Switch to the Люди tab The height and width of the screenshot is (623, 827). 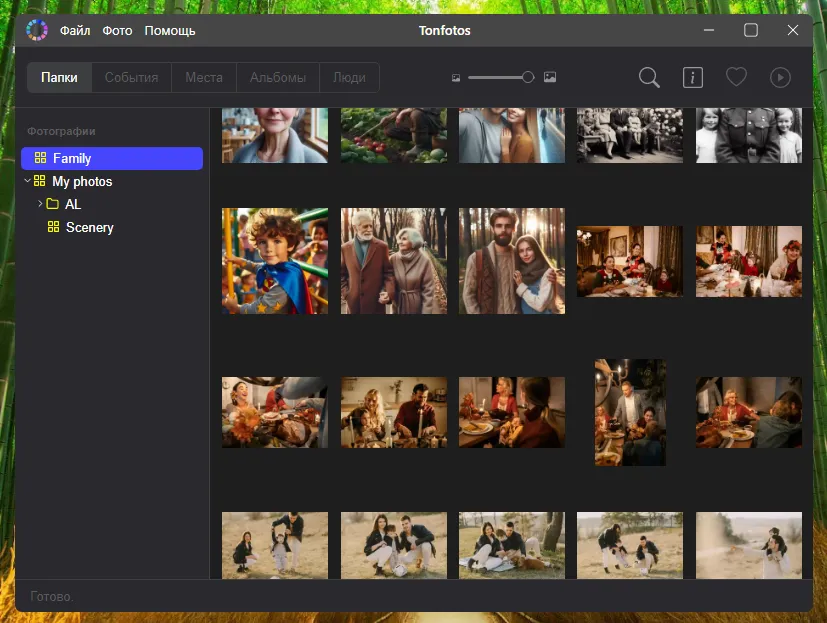(x=349, y=78)
